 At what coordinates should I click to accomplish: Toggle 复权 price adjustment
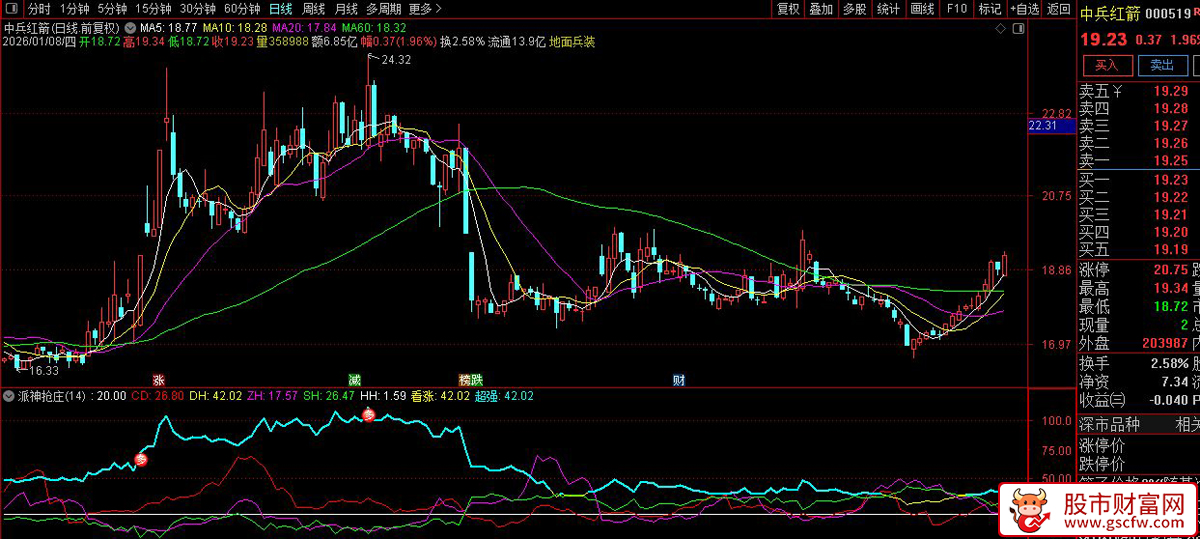coord(788,9)
